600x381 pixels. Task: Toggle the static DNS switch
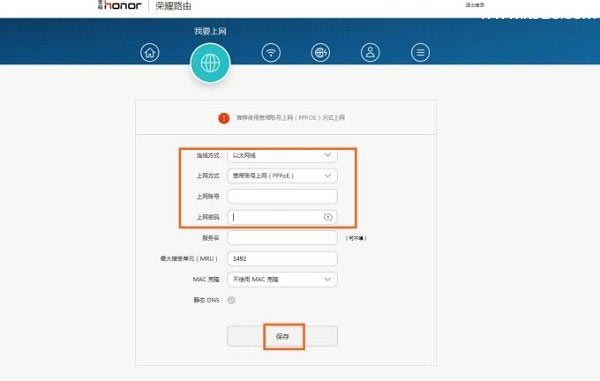[231, 300]
